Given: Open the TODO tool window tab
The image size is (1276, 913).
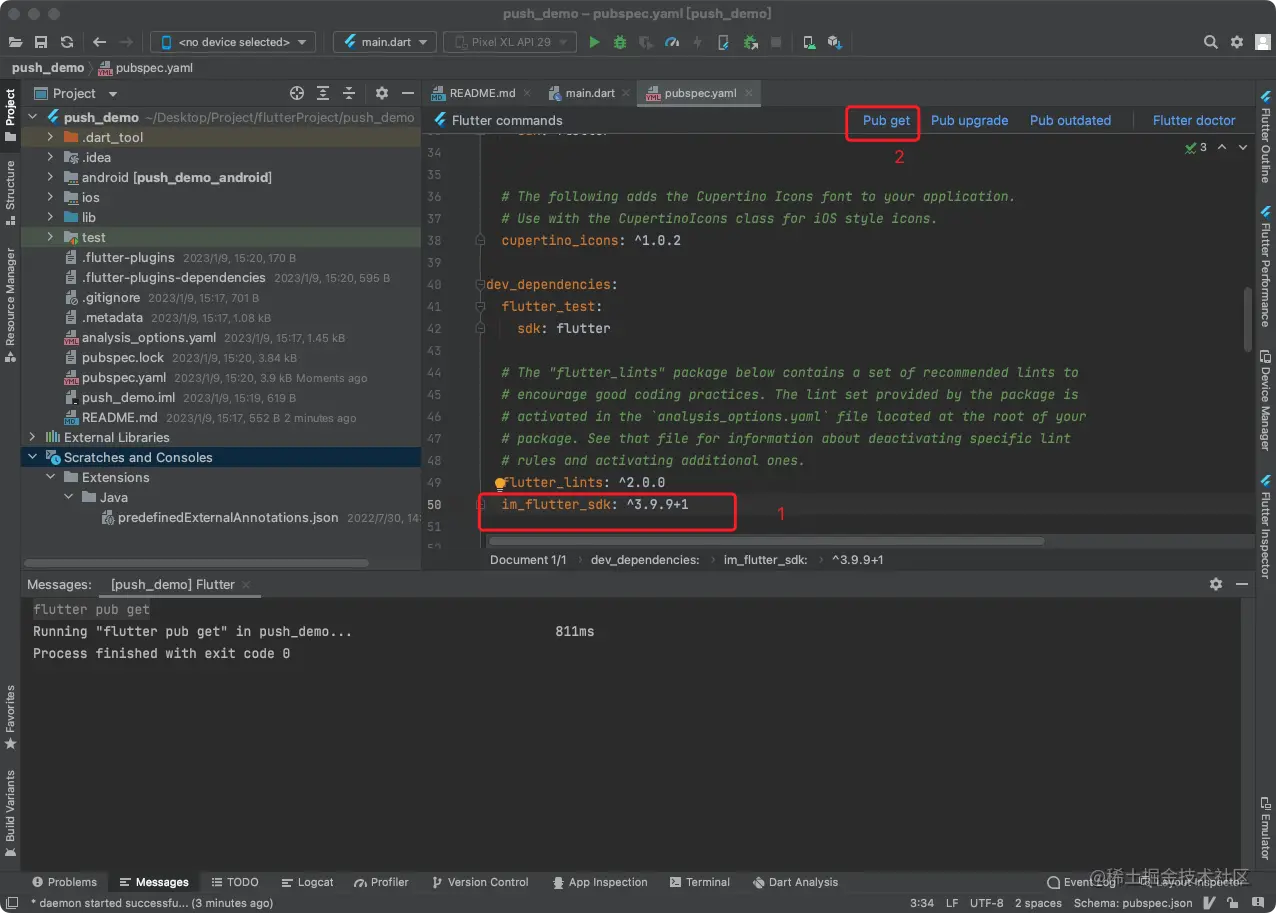Looking at the screenshot, I should pos(235,882).
